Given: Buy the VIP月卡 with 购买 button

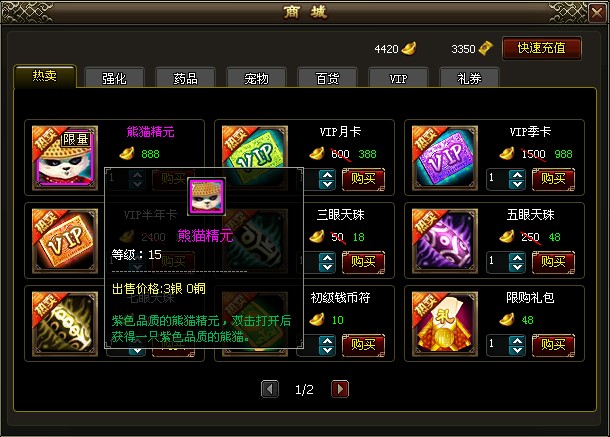Looking at the screenshot, I should point(363,179).
